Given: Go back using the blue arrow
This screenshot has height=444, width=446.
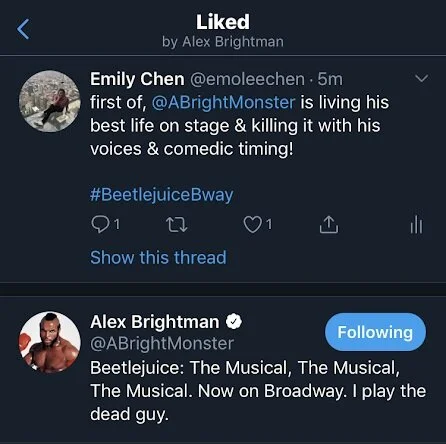Looking at the screenshot, I should (23, 29).
